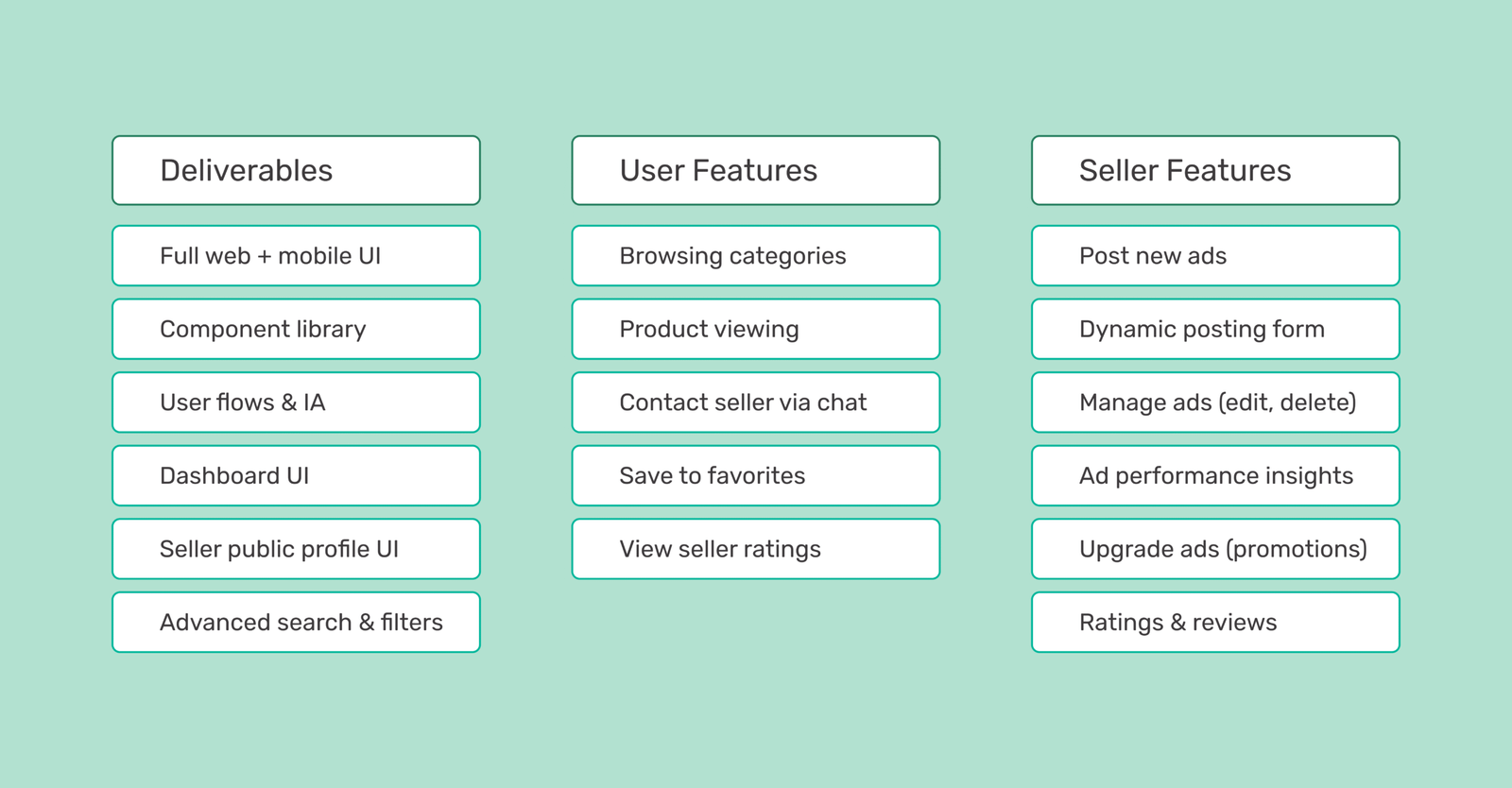Click Save to favorites item

755,475
